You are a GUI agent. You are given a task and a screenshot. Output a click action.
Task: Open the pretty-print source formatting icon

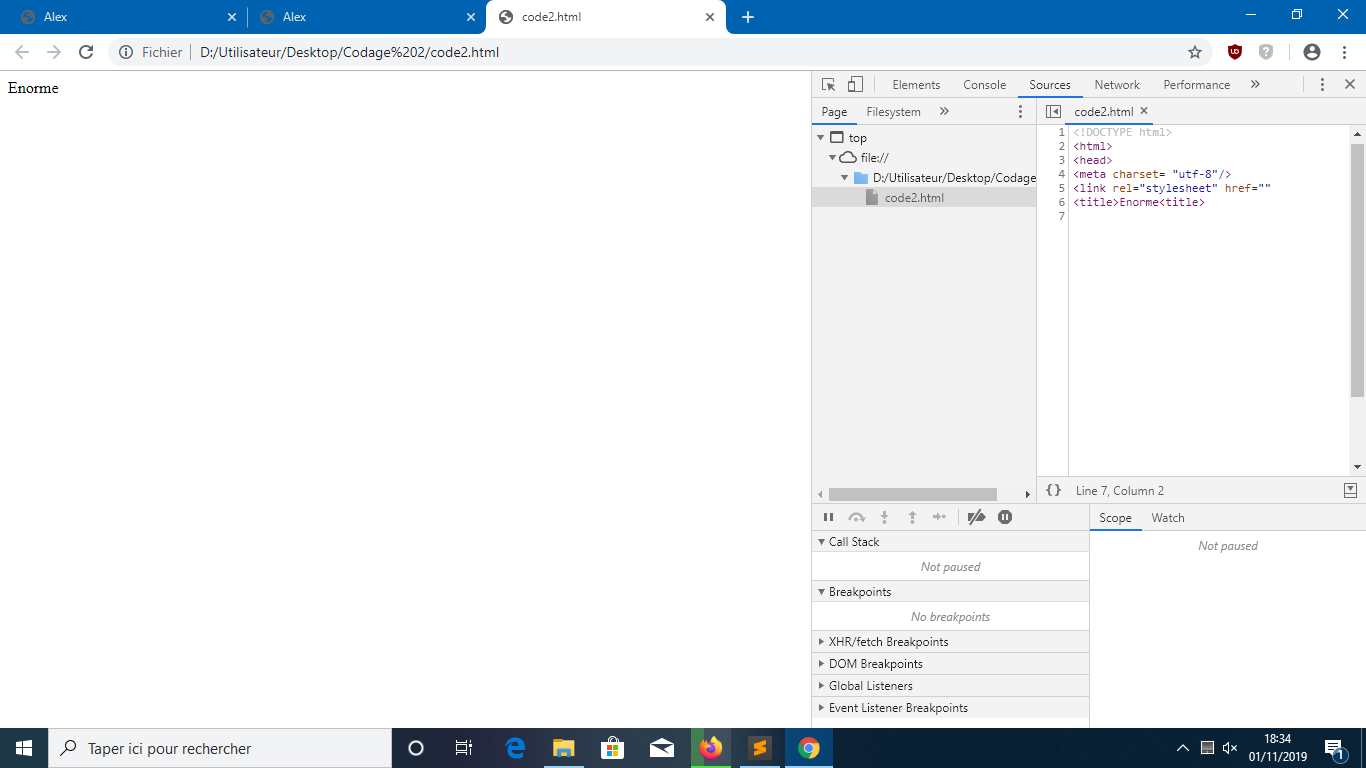point(1053,490)
